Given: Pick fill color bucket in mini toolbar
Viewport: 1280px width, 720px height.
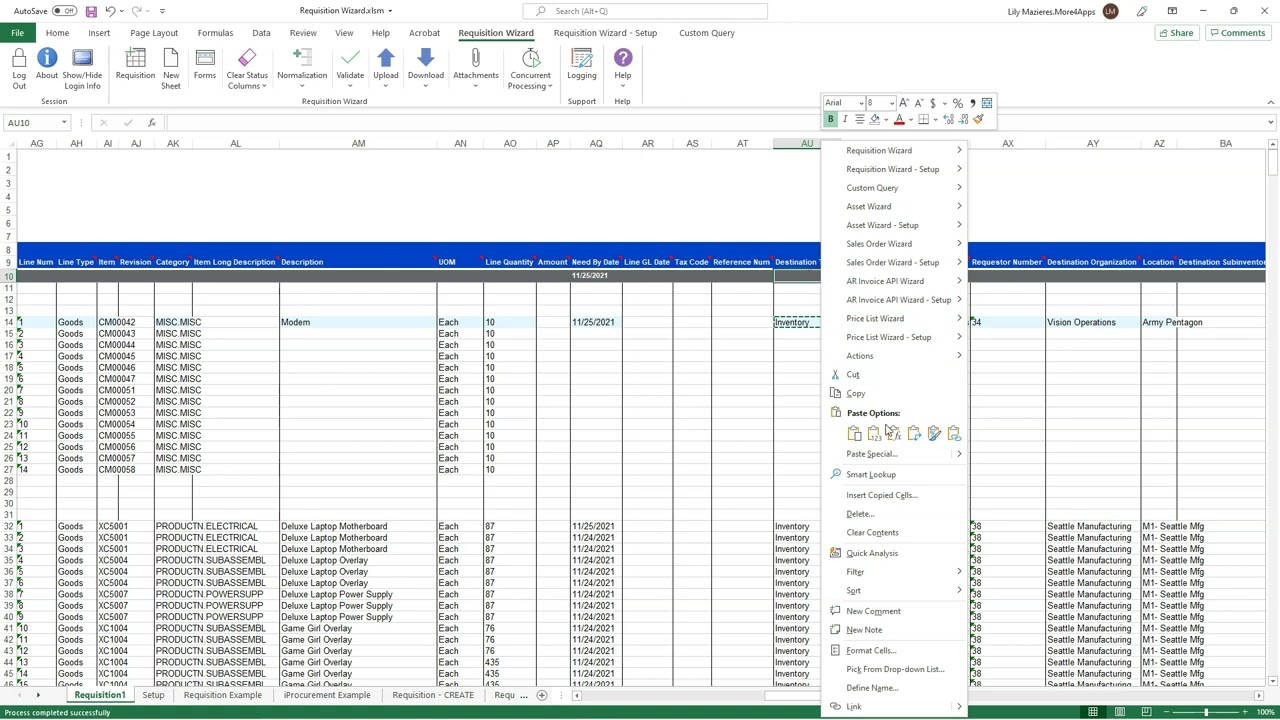Looking at the screenshot, I should (x=875, y=120).
